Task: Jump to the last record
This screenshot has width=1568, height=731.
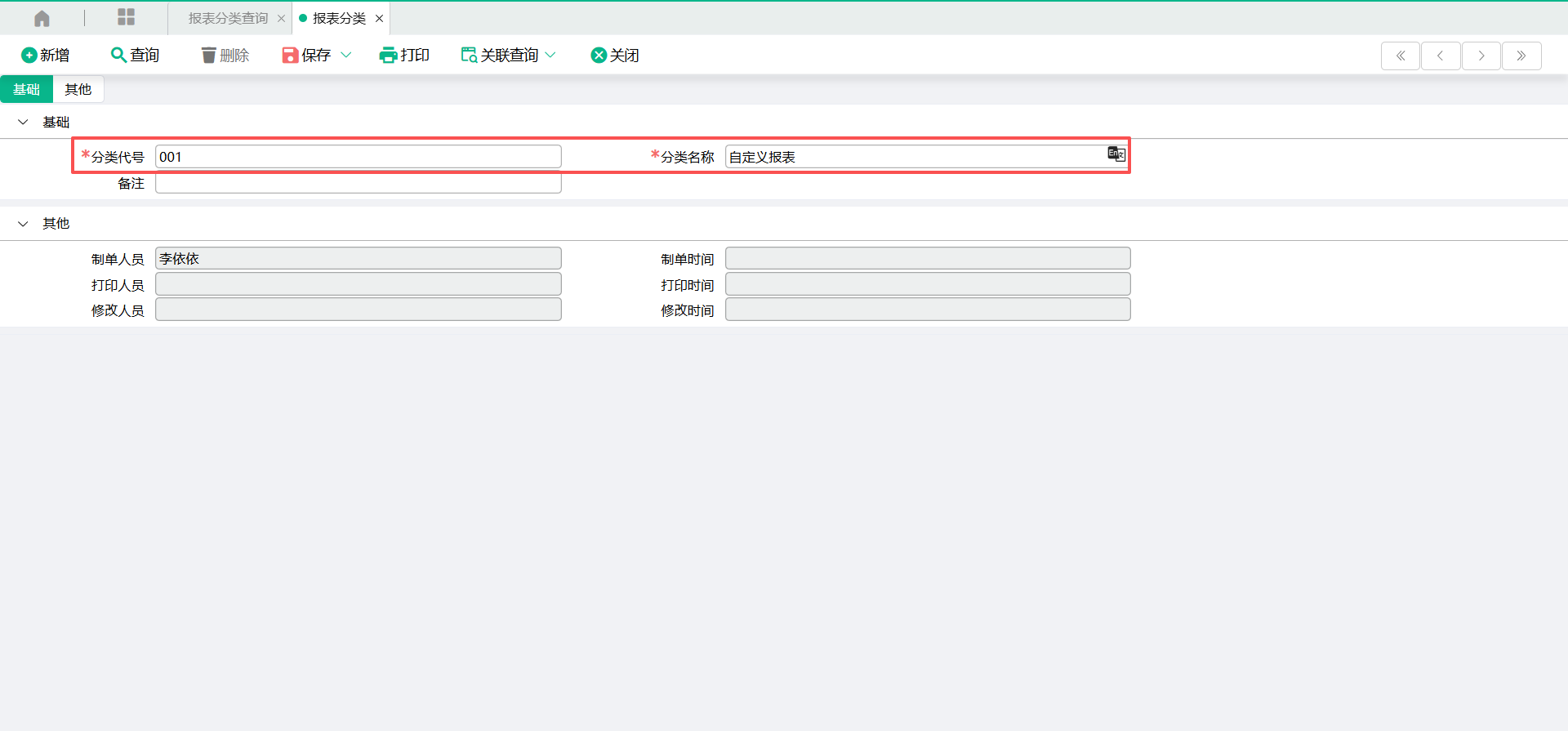Action: pyautogui.click(x=1521, y=56)
